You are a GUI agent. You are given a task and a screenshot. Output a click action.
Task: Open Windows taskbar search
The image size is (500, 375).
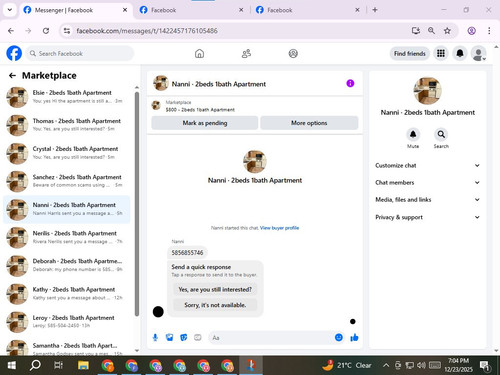[x=35, y=365]
